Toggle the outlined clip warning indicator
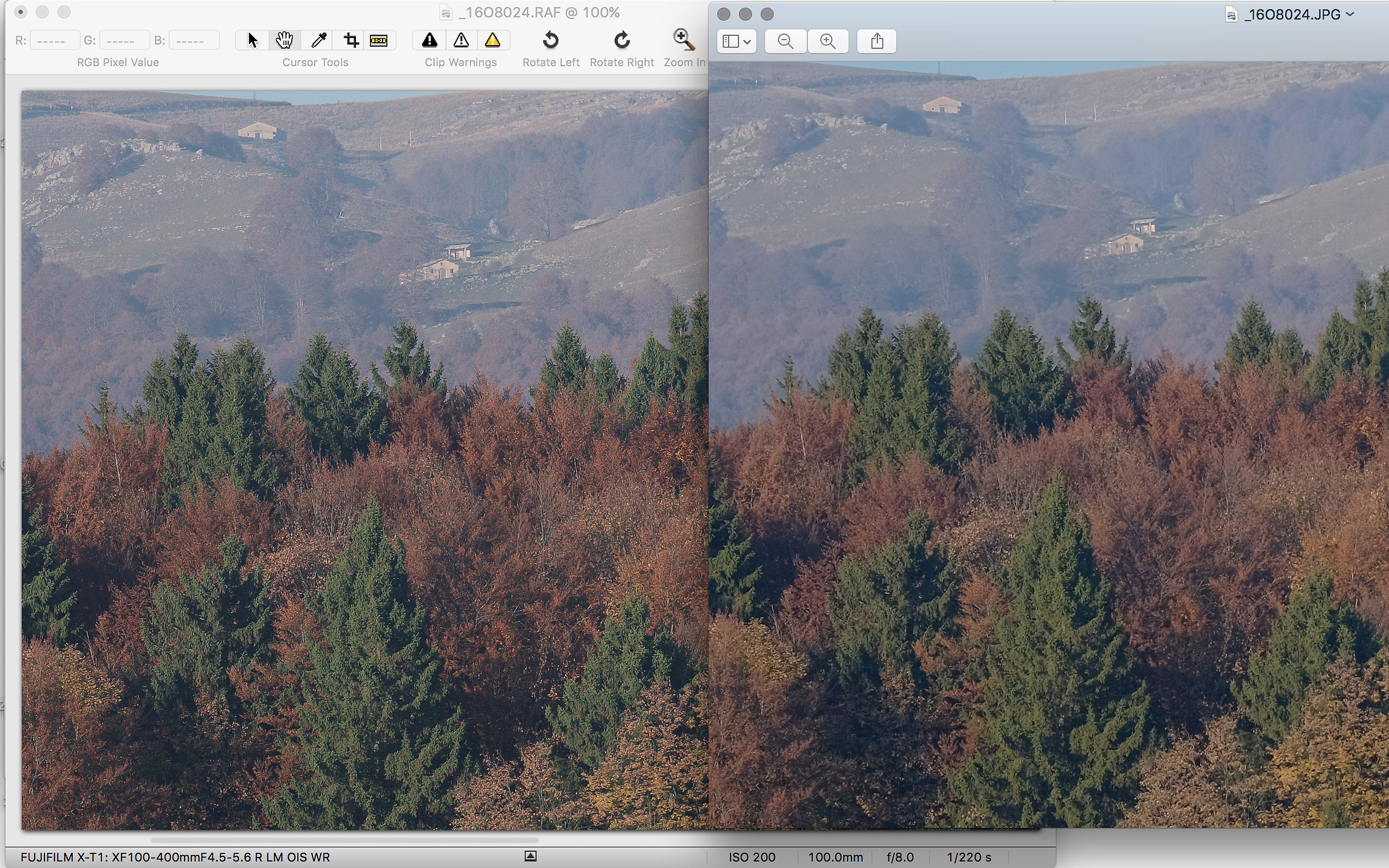Image resolution: width=1389 pixels, height=868 pixels. coord(461,40)
